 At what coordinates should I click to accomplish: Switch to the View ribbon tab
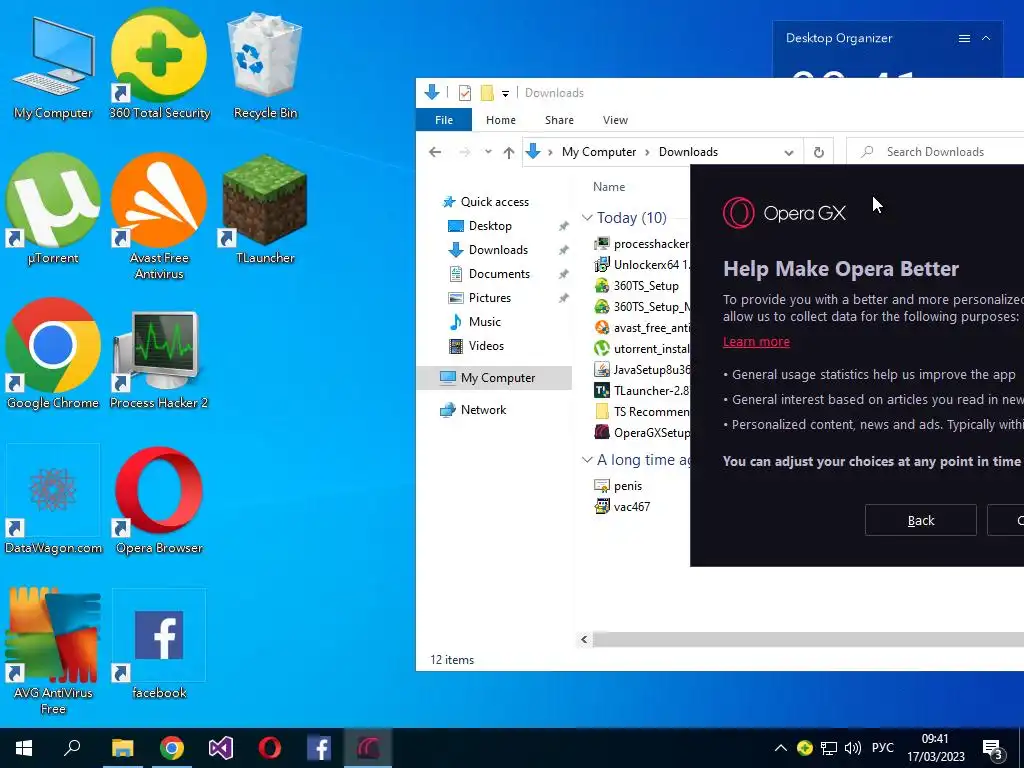pyautogui.click(x=615, y=120)
